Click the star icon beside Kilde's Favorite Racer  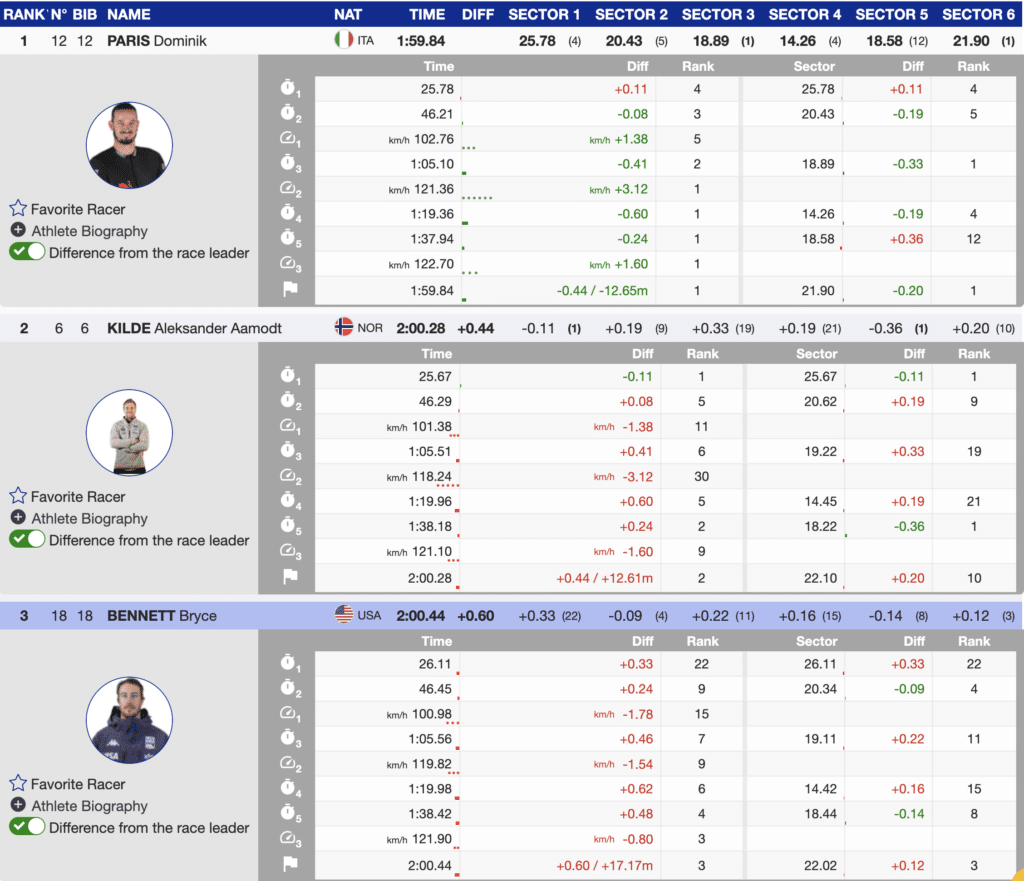pos(18,496)
